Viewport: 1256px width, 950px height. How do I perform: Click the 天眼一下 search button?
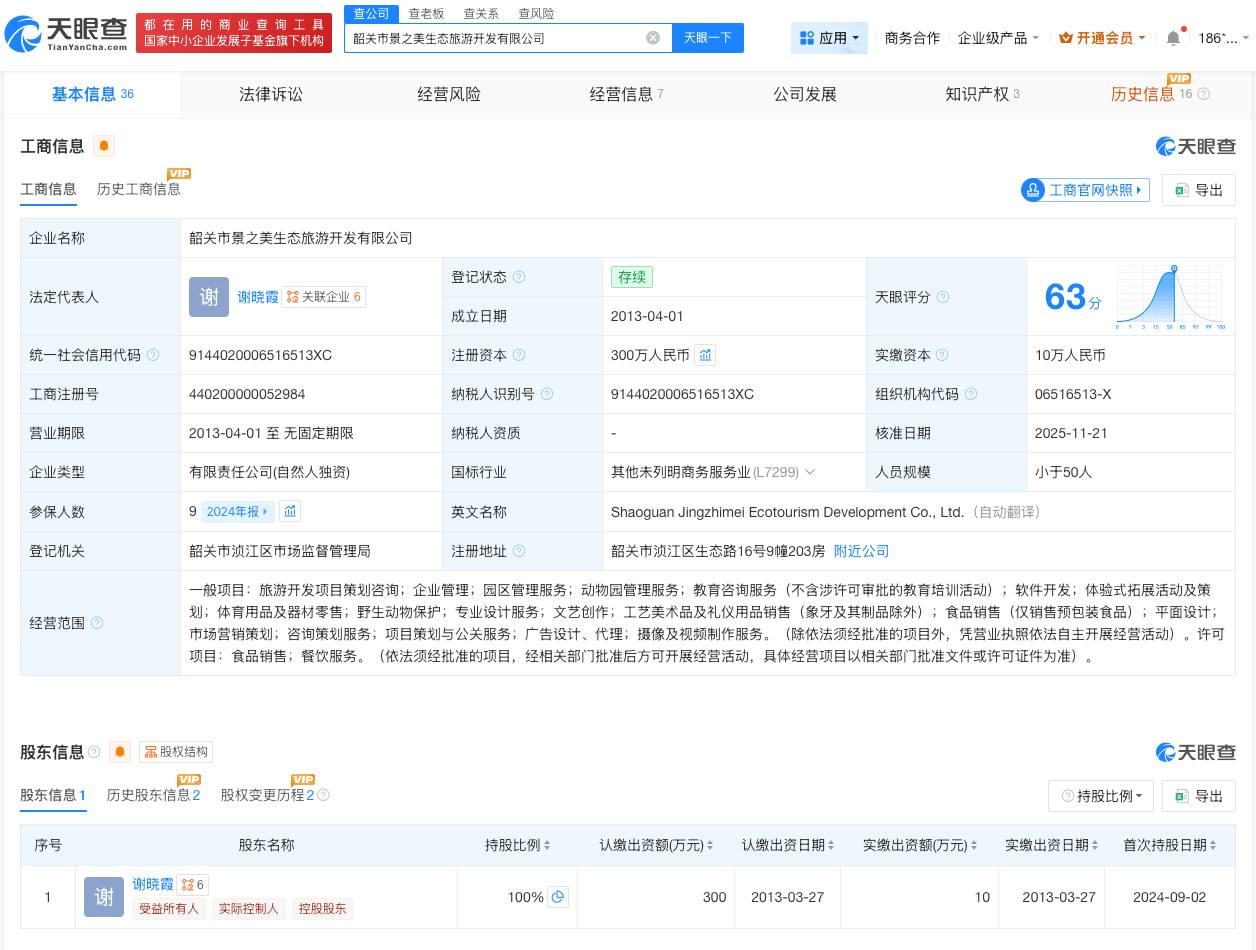coord(708,38)
